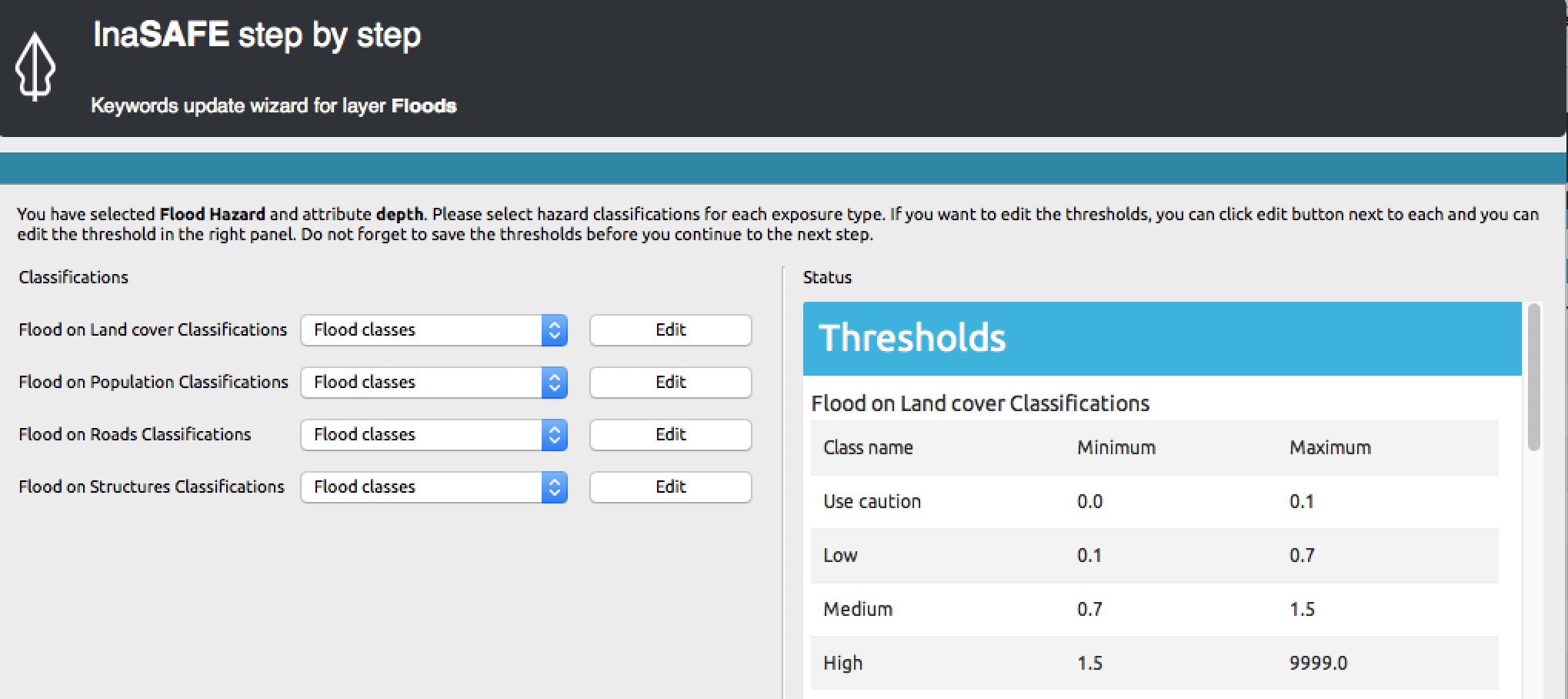1568x699 pixels.
Task: Click the 'InaSAFE step by step' title
Action: (x=257, y=35)
